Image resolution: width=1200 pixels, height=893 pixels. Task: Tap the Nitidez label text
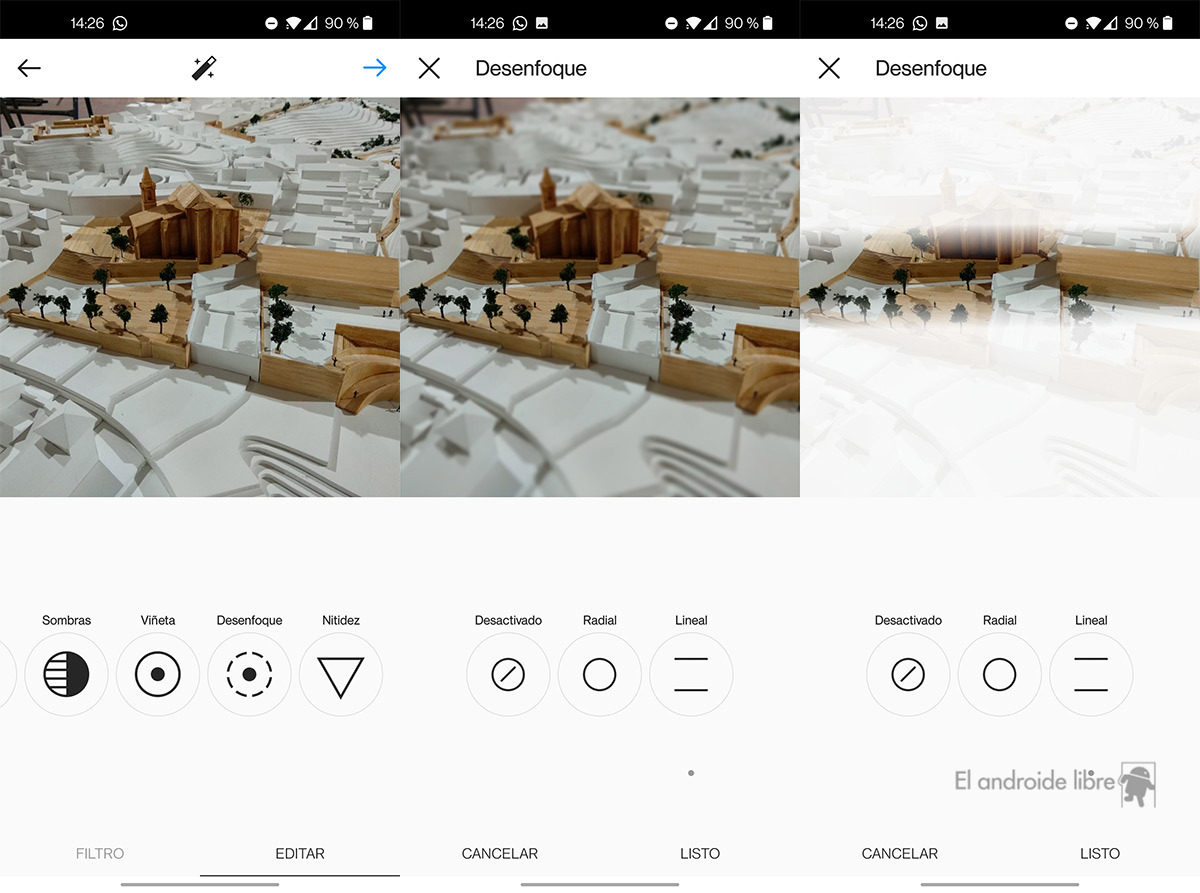click(340, 620)
